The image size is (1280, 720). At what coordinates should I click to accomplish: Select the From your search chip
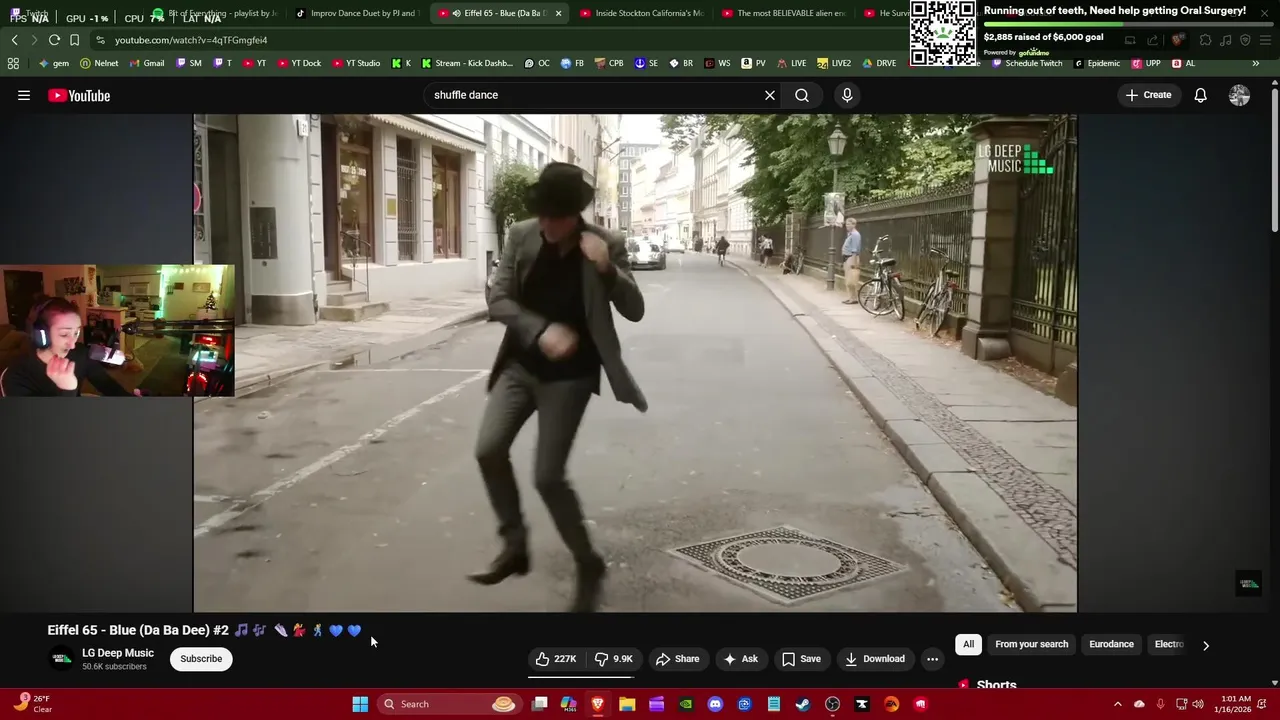(x=1031, y=644)
